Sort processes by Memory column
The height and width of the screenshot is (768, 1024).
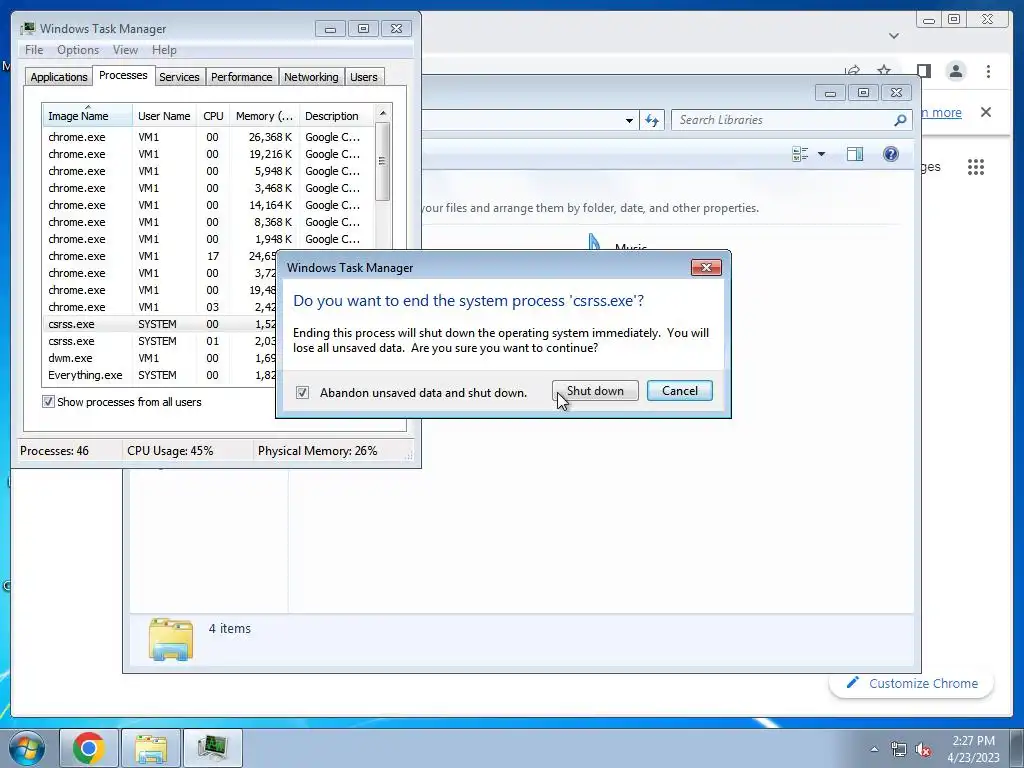tap(264, 116)
